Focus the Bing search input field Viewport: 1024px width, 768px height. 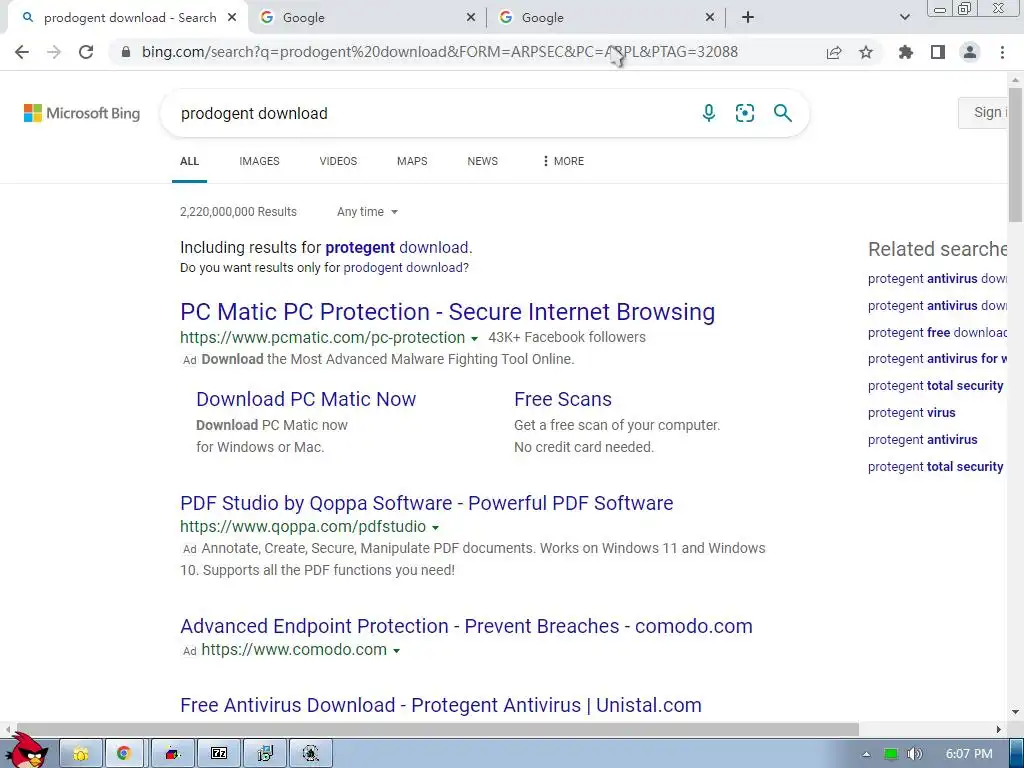[x=431, y=114]
